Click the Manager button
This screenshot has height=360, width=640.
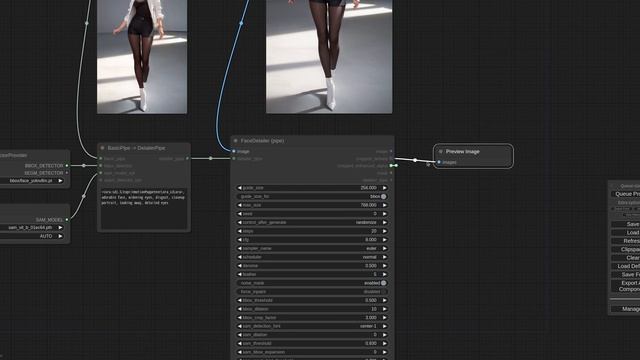pyautogui.click(x=626, y=309)
